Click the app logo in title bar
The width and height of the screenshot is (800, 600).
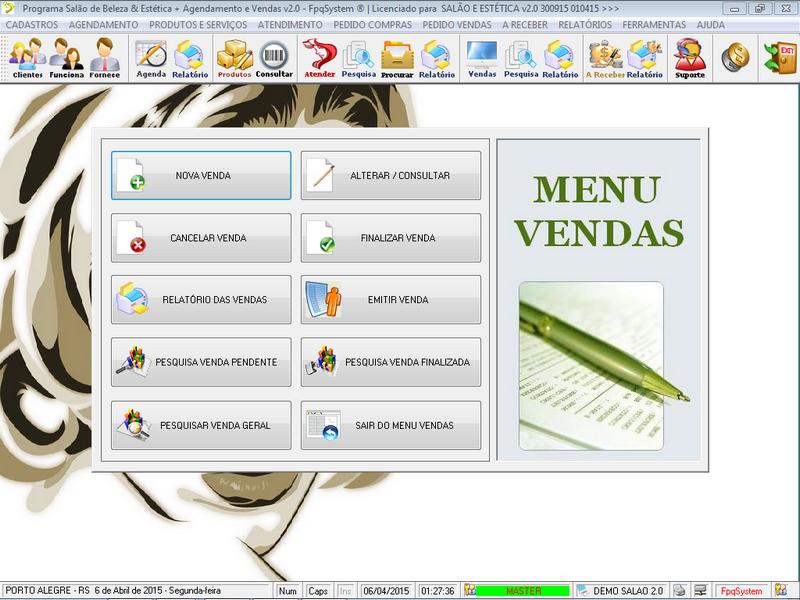point(8,8)
